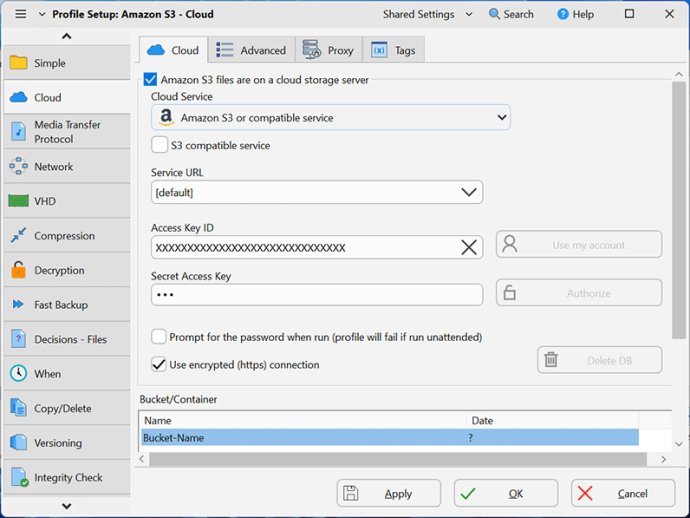Expand sidebar list downward with bottom chevron
This screenshot has width=690, height=518.
pyautogui.click(x=66, y=506)
